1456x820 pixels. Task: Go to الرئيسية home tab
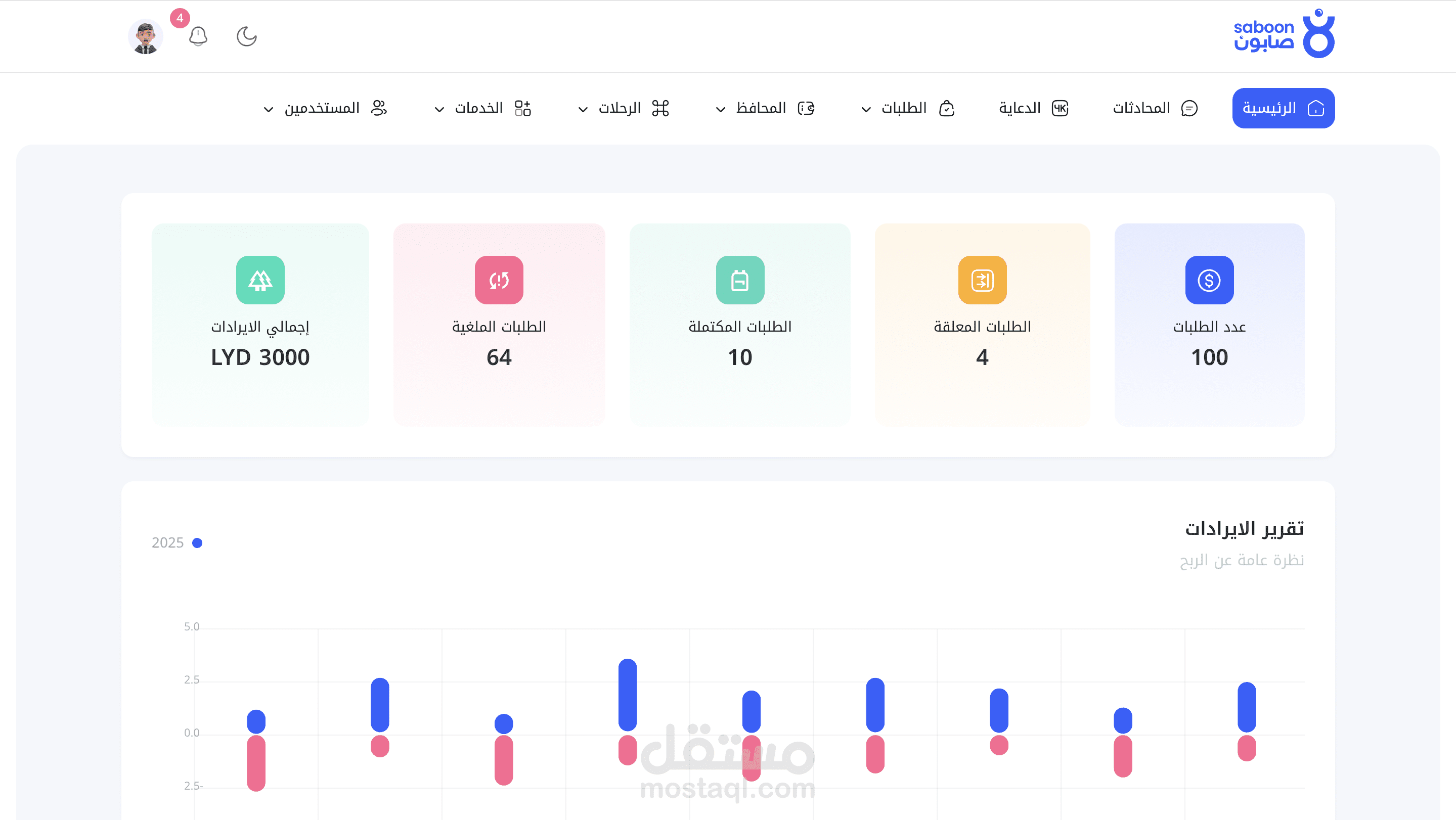(x=1283, y=108)
